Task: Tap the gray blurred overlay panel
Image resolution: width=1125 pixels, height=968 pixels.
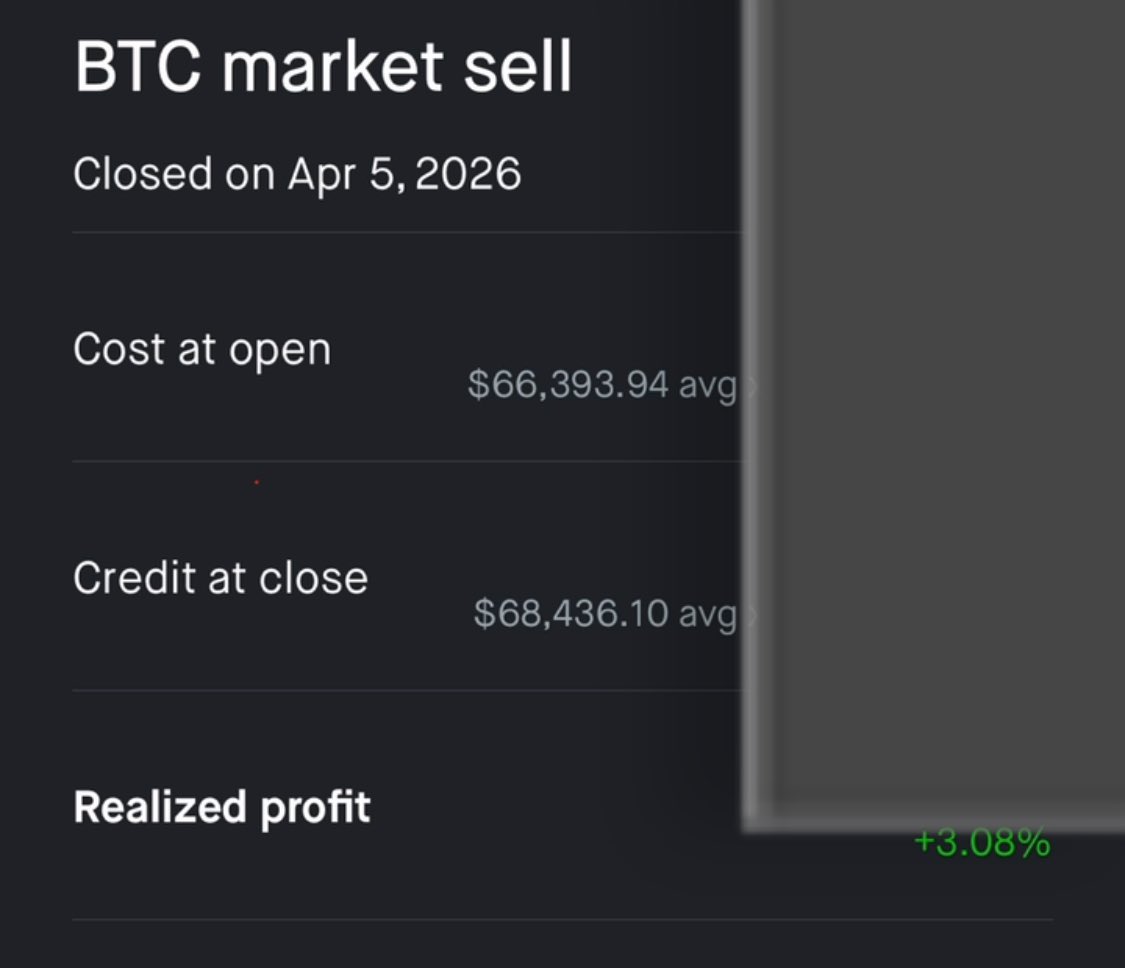Action: [x=935, y=400]
